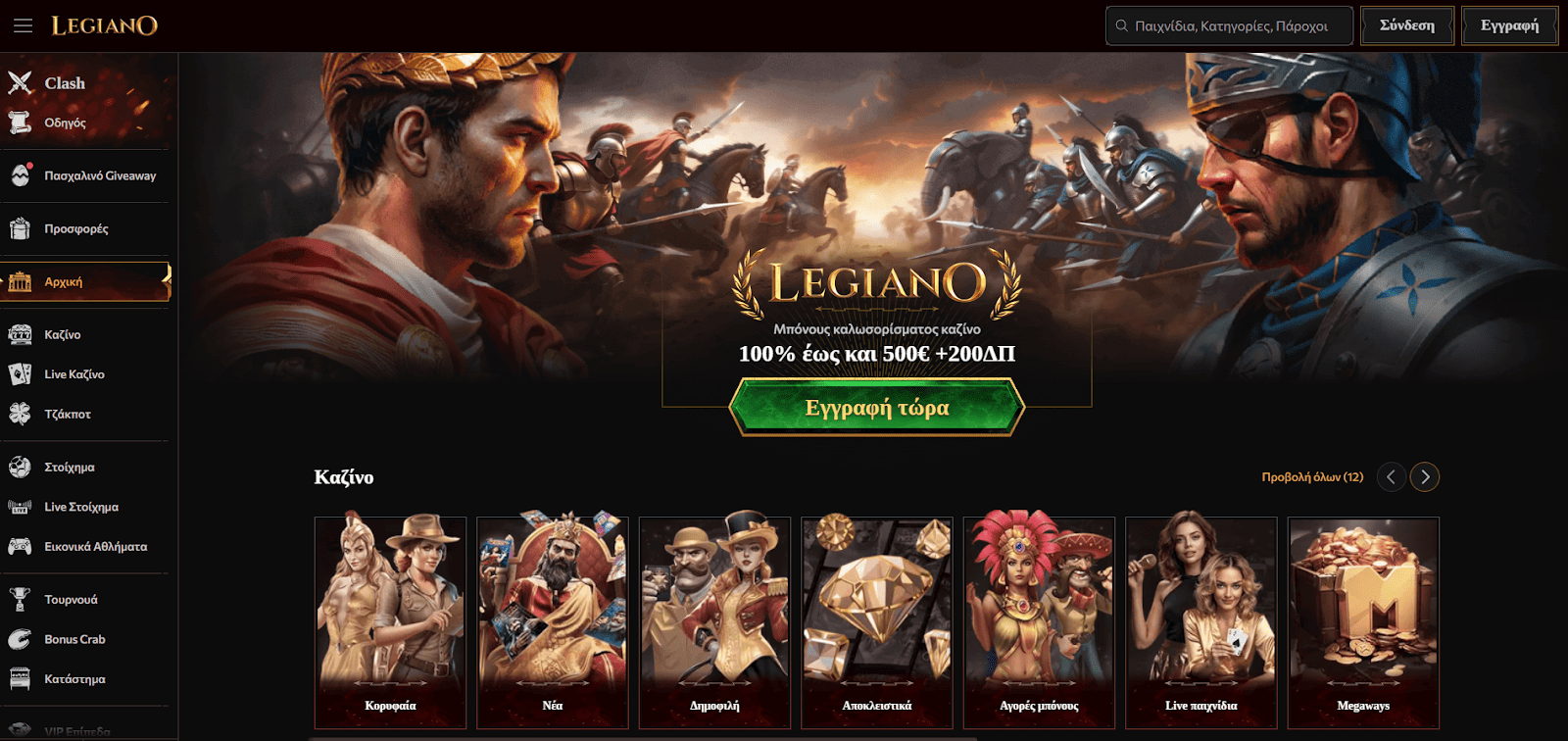Click the Προσφορές gift icon

tap(20, 228)
